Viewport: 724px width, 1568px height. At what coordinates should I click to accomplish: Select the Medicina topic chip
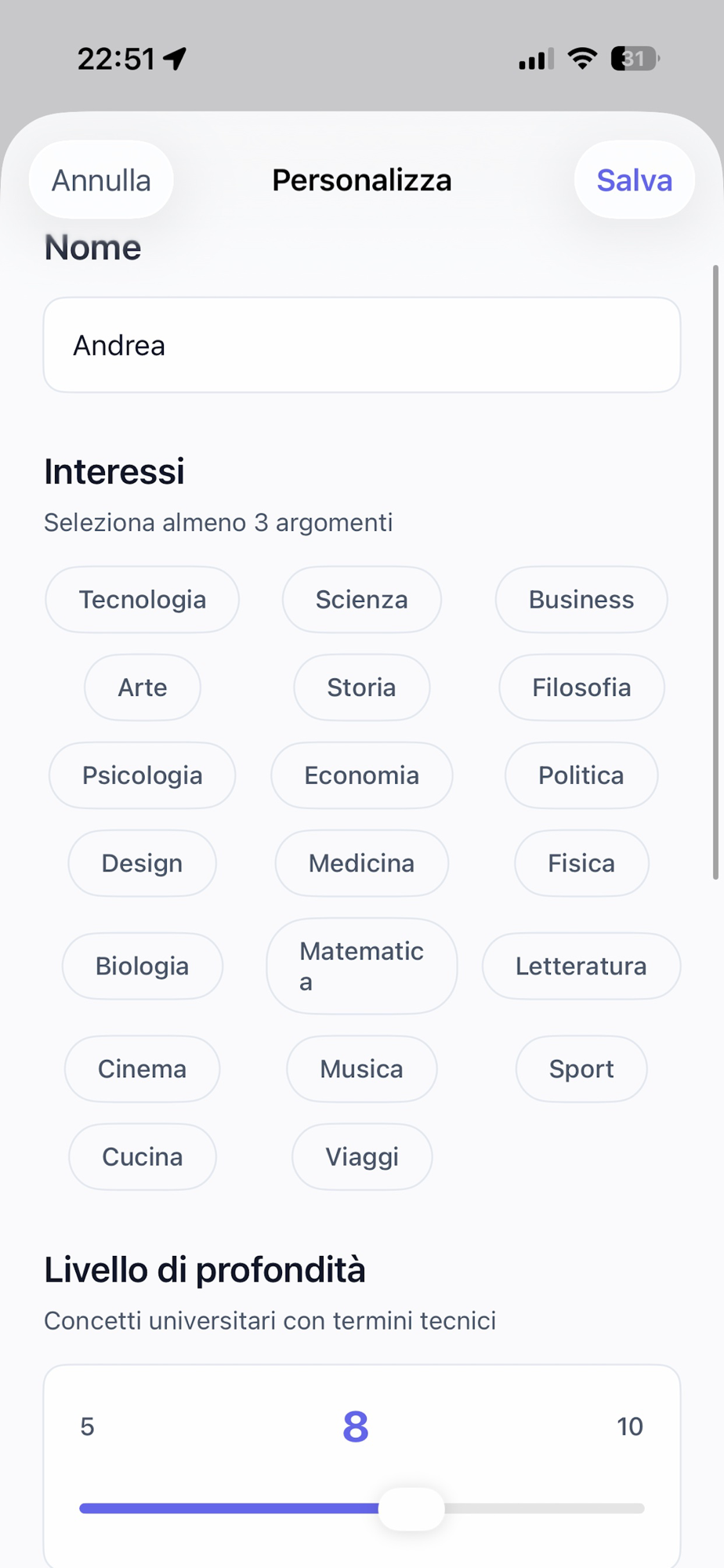click(x=361, y=863)
